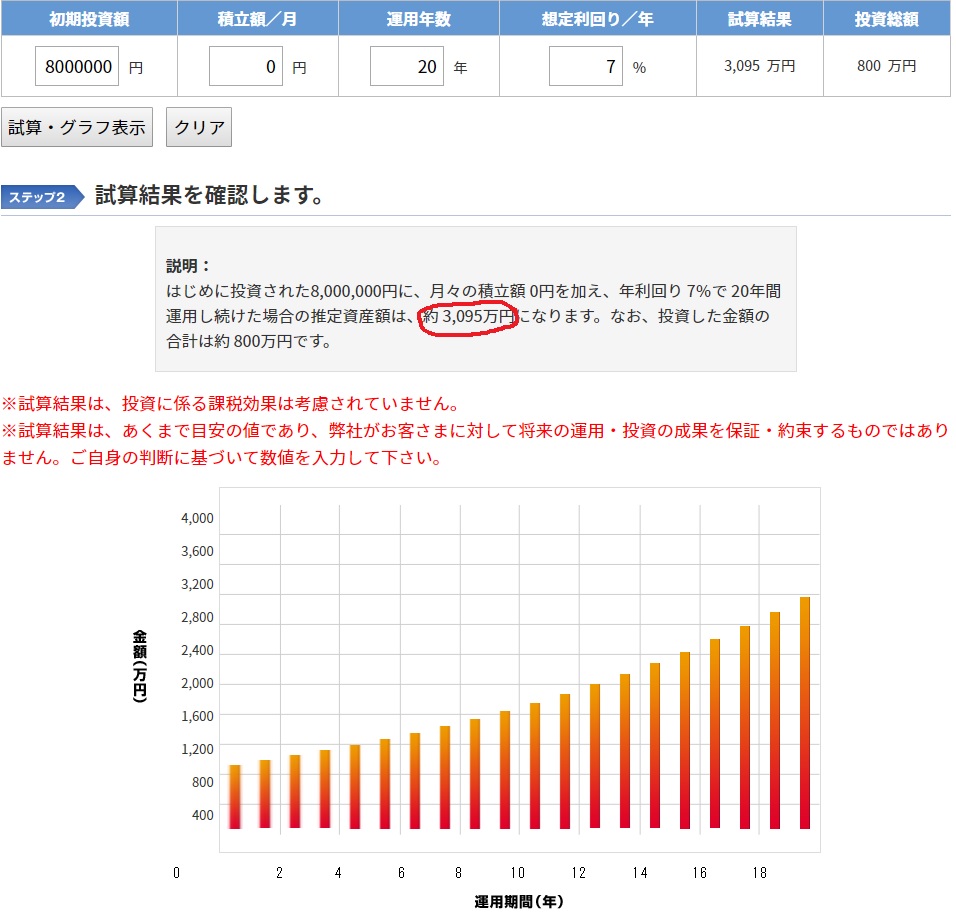
Task: Select the 想定利回り/年 column header
Action: tap(598, 18)
